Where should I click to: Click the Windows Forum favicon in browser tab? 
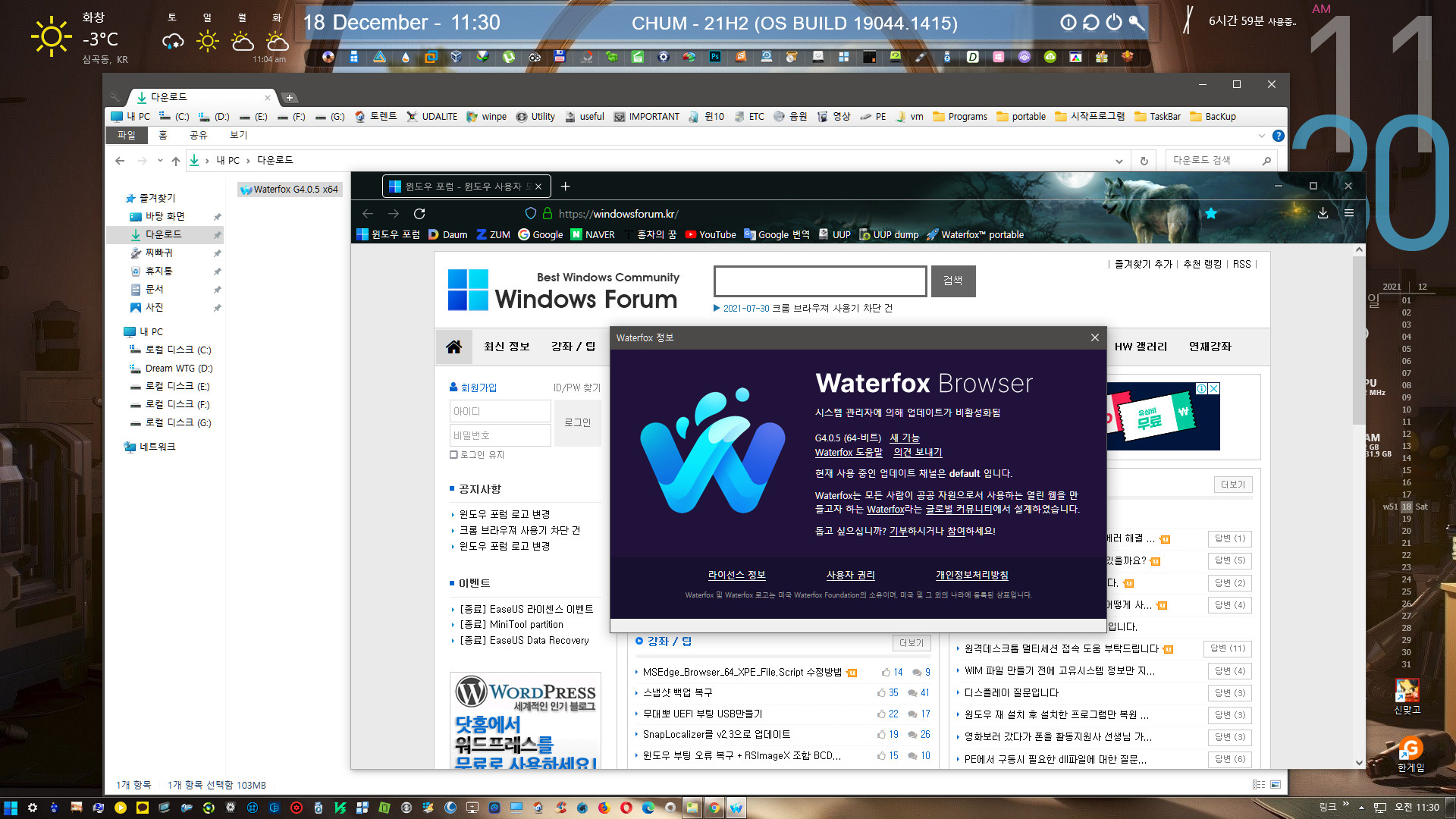point(400,186)
